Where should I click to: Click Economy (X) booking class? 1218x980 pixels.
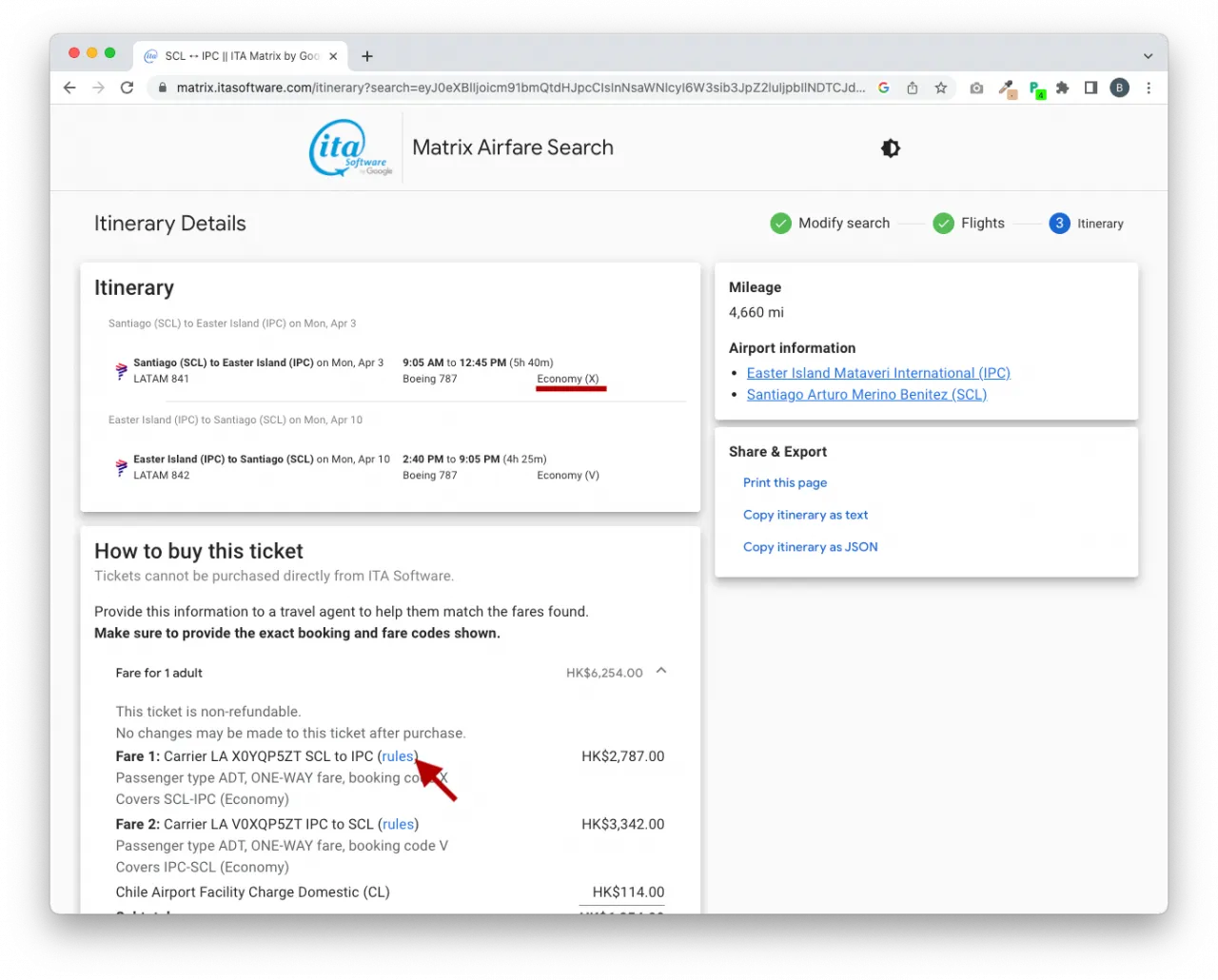pyautogui.click(x=568, y=379)
